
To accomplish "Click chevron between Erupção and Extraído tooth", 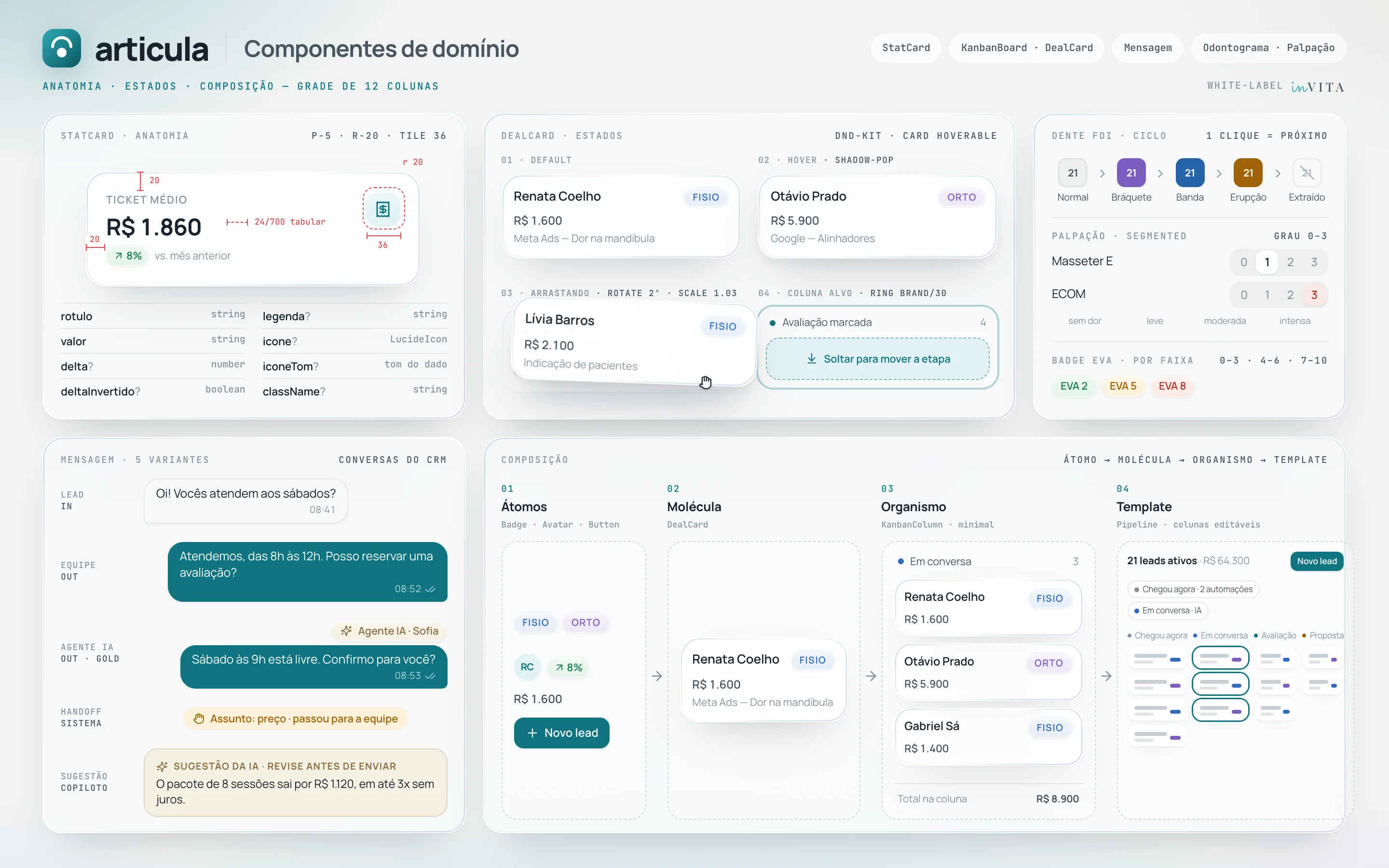I will pos(1278,173).
